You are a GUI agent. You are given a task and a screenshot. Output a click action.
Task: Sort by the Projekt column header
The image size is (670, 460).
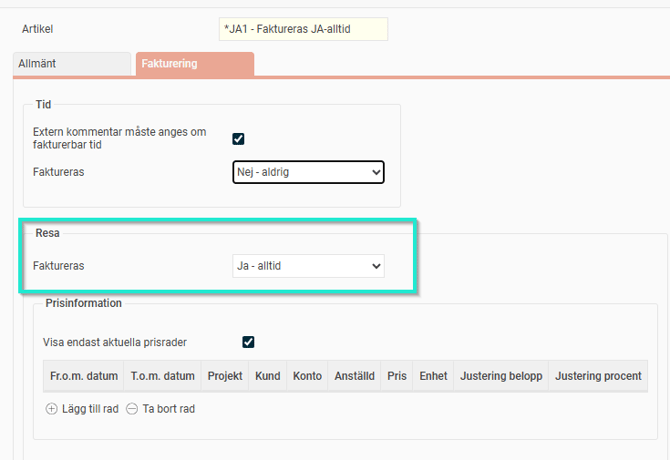tap(223, 376)
